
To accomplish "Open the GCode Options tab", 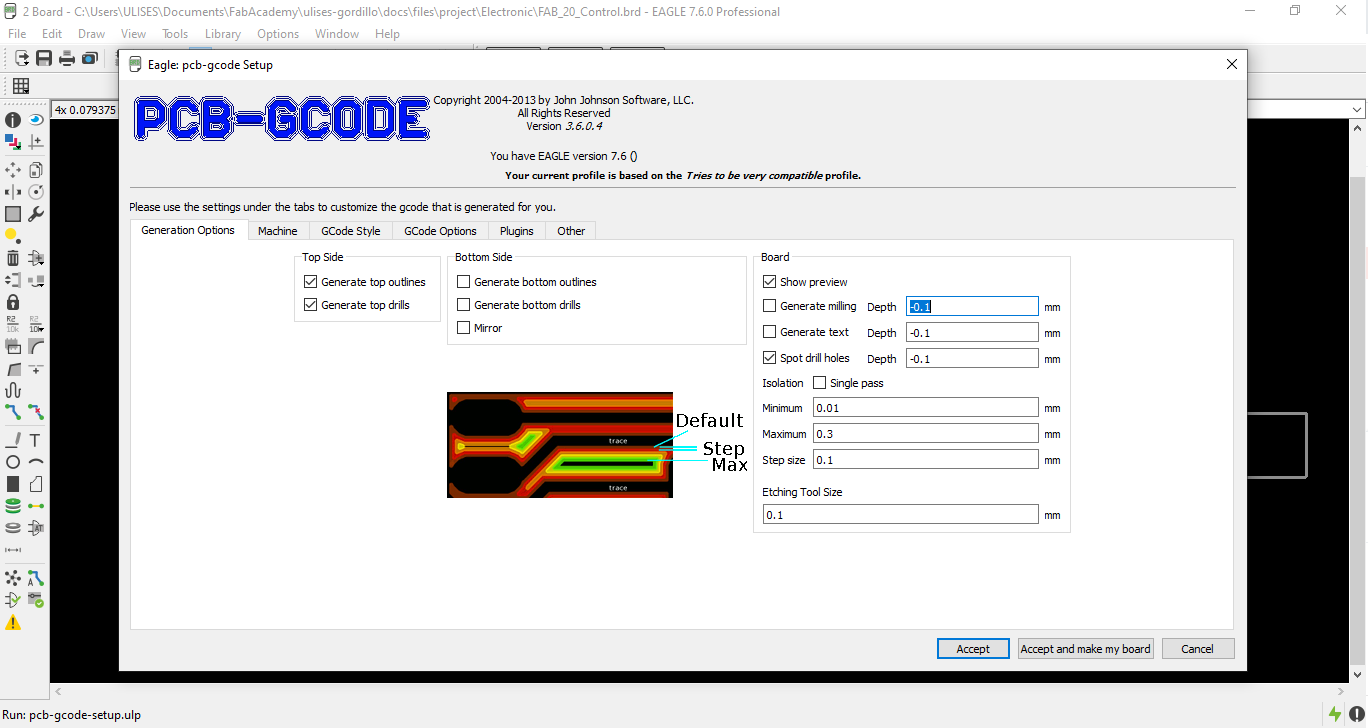I will (441, 231).
